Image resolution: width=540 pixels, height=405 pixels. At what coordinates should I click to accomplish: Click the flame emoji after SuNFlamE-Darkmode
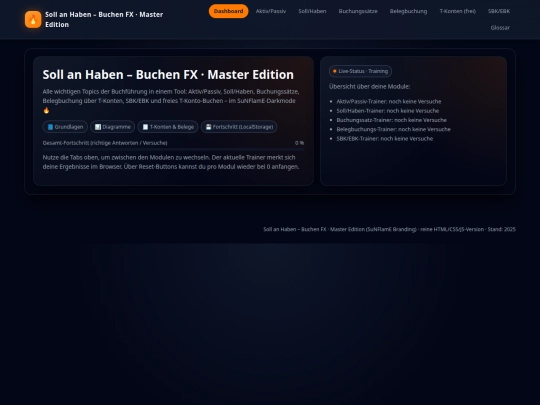click(46, 110)
